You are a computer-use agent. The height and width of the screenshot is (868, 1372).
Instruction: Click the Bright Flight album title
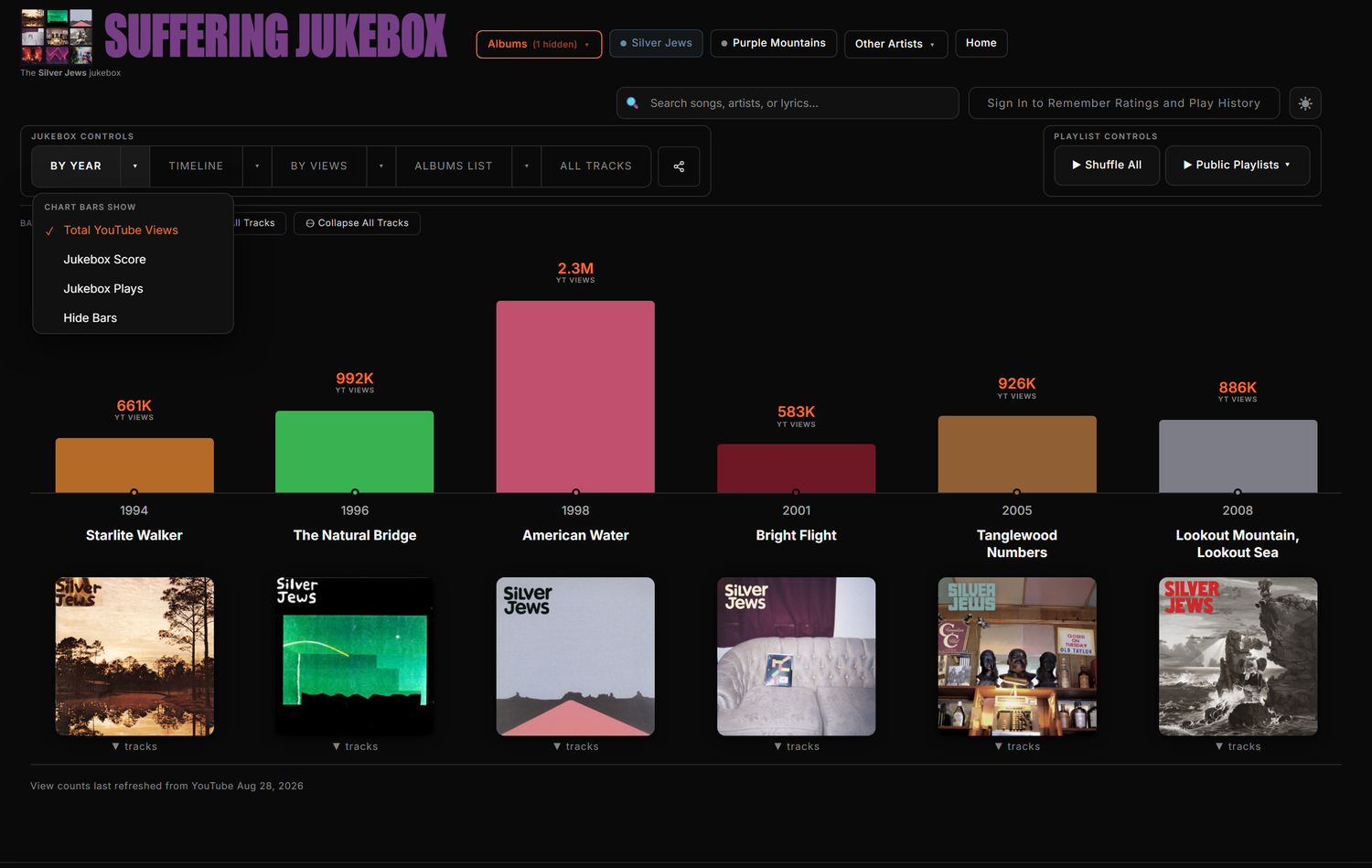tap(797, 535)
